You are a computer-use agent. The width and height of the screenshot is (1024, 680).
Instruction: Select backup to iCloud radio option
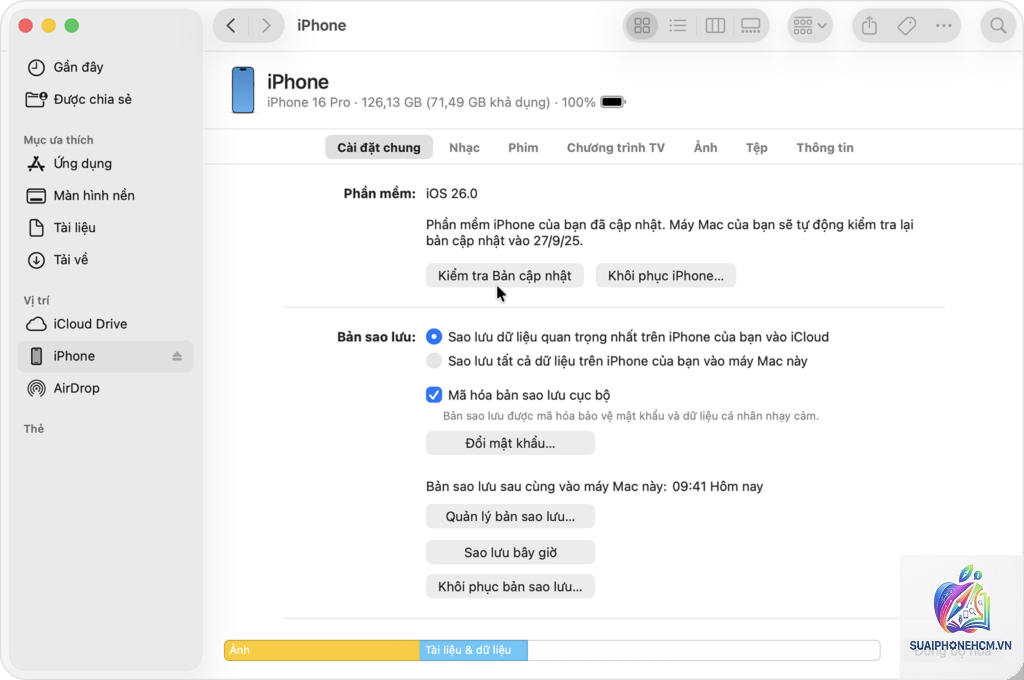click(x=434, y=336)
